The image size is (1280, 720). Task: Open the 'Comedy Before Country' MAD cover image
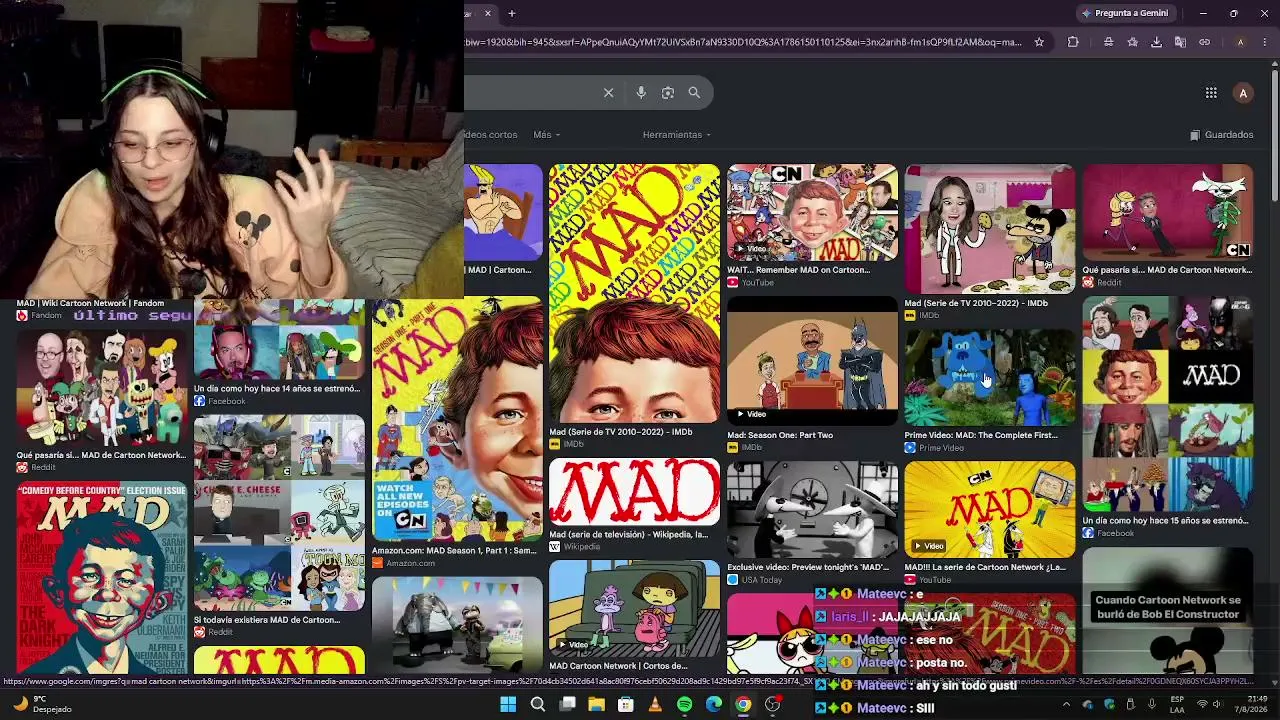point(101,577)
